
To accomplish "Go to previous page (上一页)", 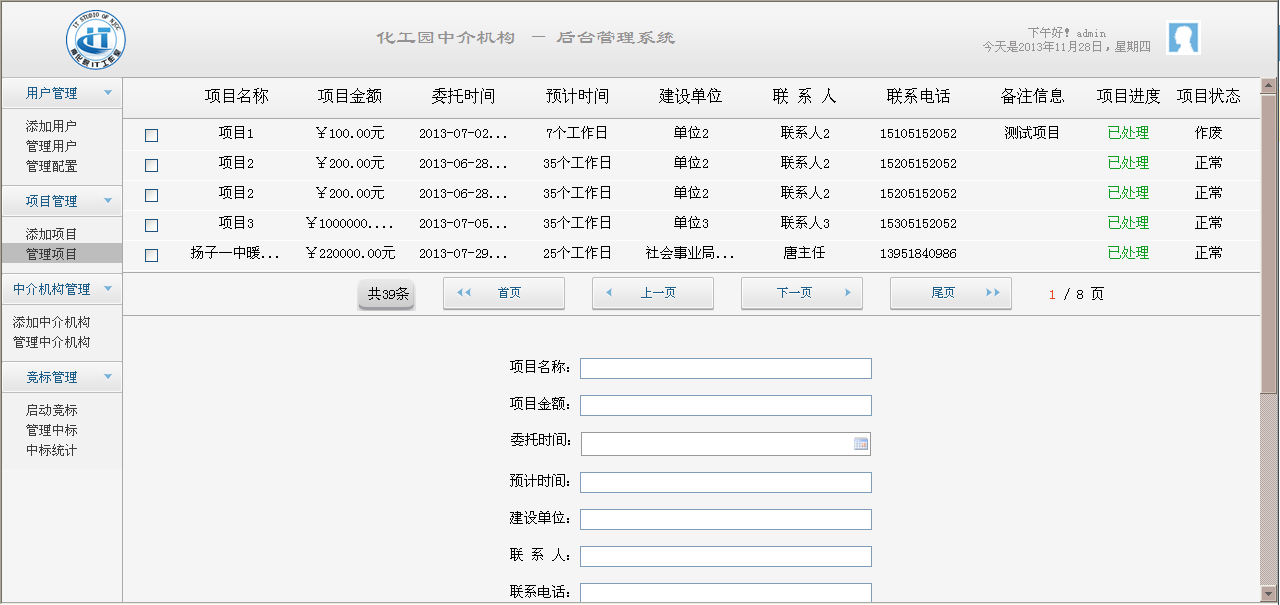I will click(x=653, y=293).
